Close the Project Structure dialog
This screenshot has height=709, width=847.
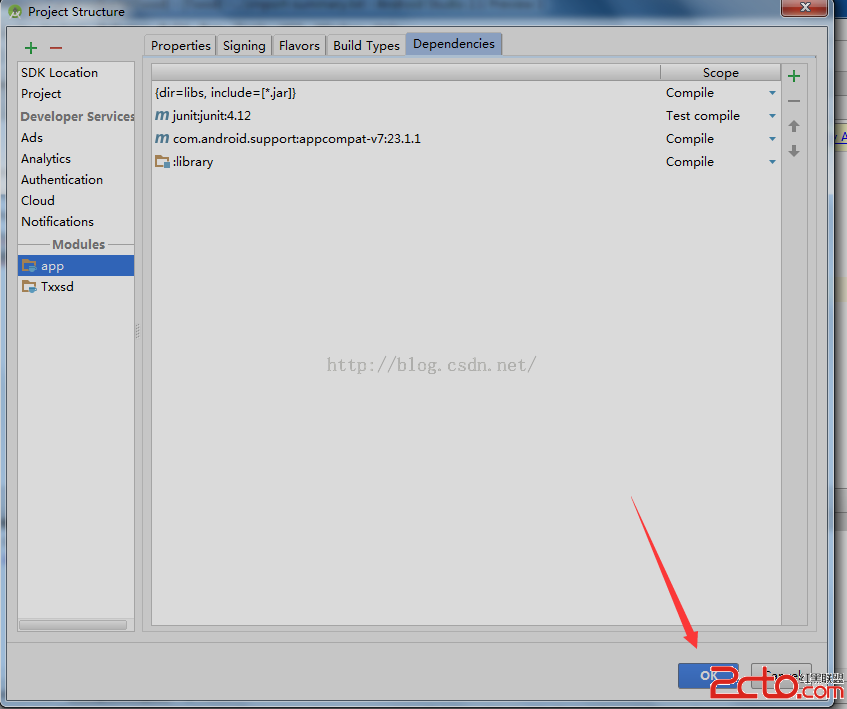click(x=805, y=7)
